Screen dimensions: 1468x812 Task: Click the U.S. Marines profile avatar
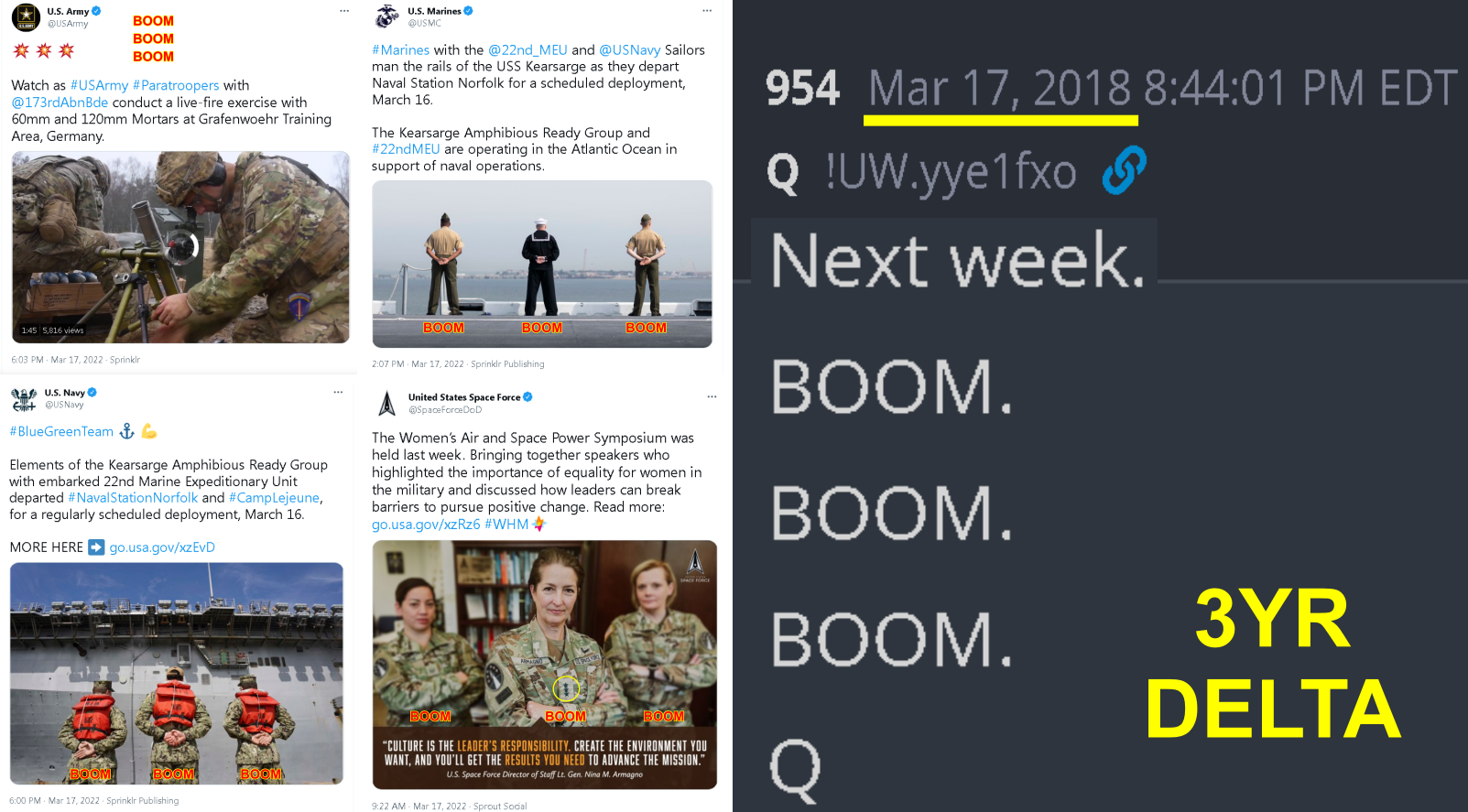click(387, 16)
